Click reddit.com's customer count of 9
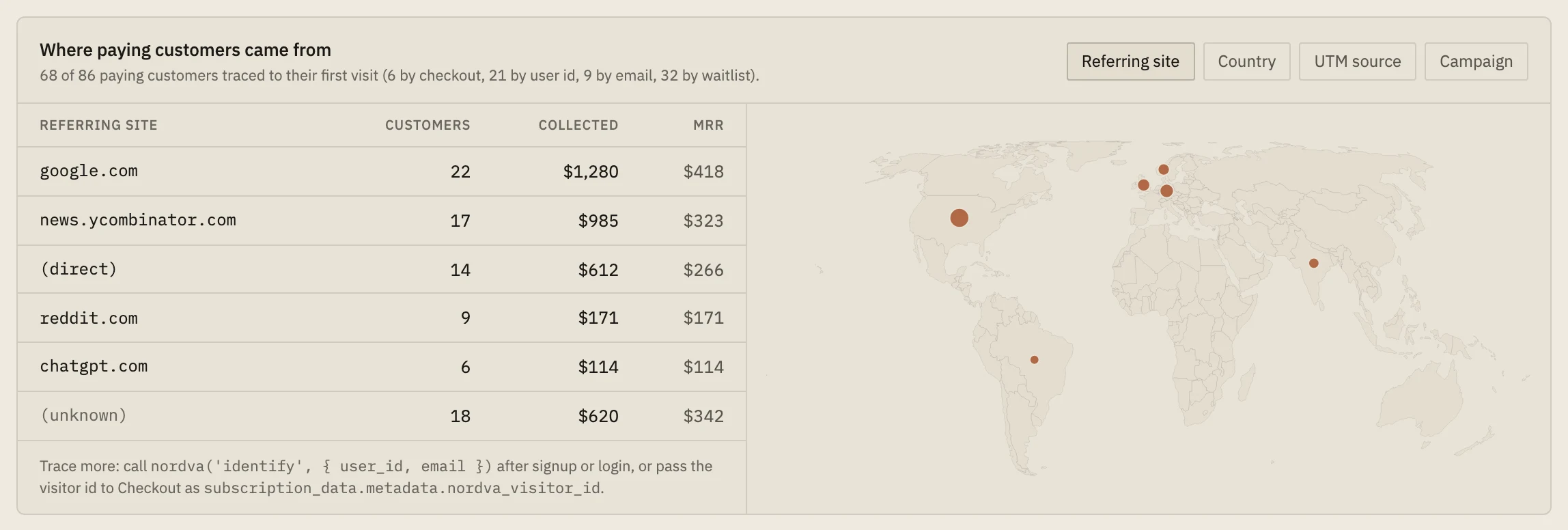 pyautogui.click(x=466, y=318)
